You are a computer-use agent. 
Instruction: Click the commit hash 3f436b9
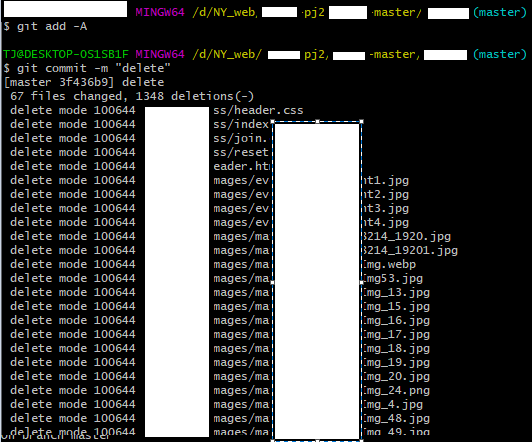point(83,82)
